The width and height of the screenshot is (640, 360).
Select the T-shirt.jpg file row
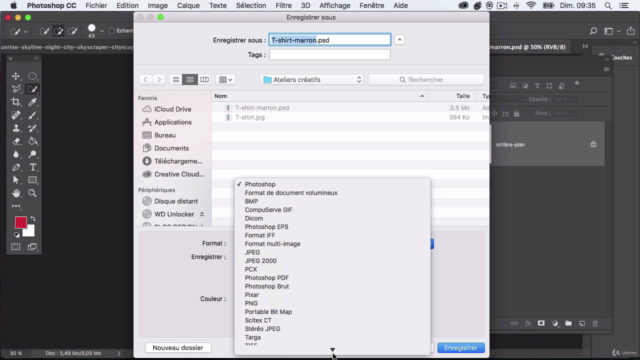350,117
